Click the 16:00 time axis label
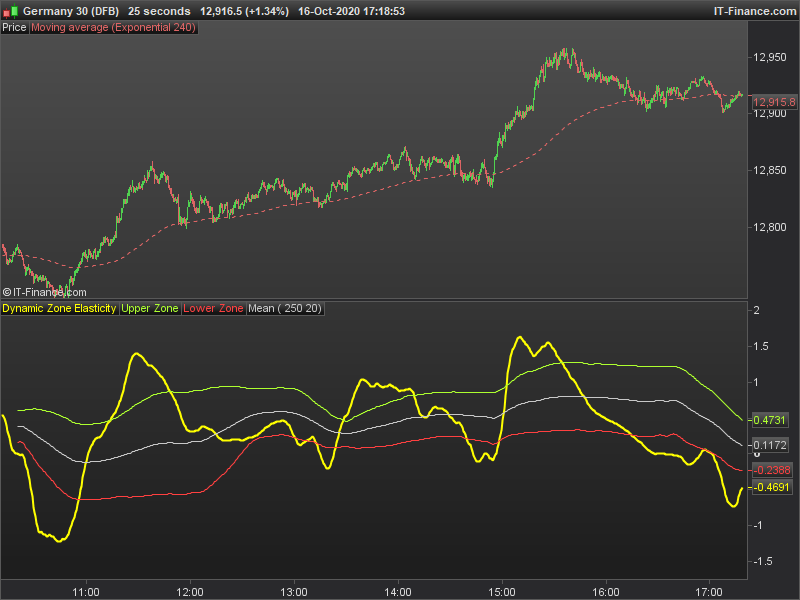This screenshot has height=600, width=800. [606, 592]
